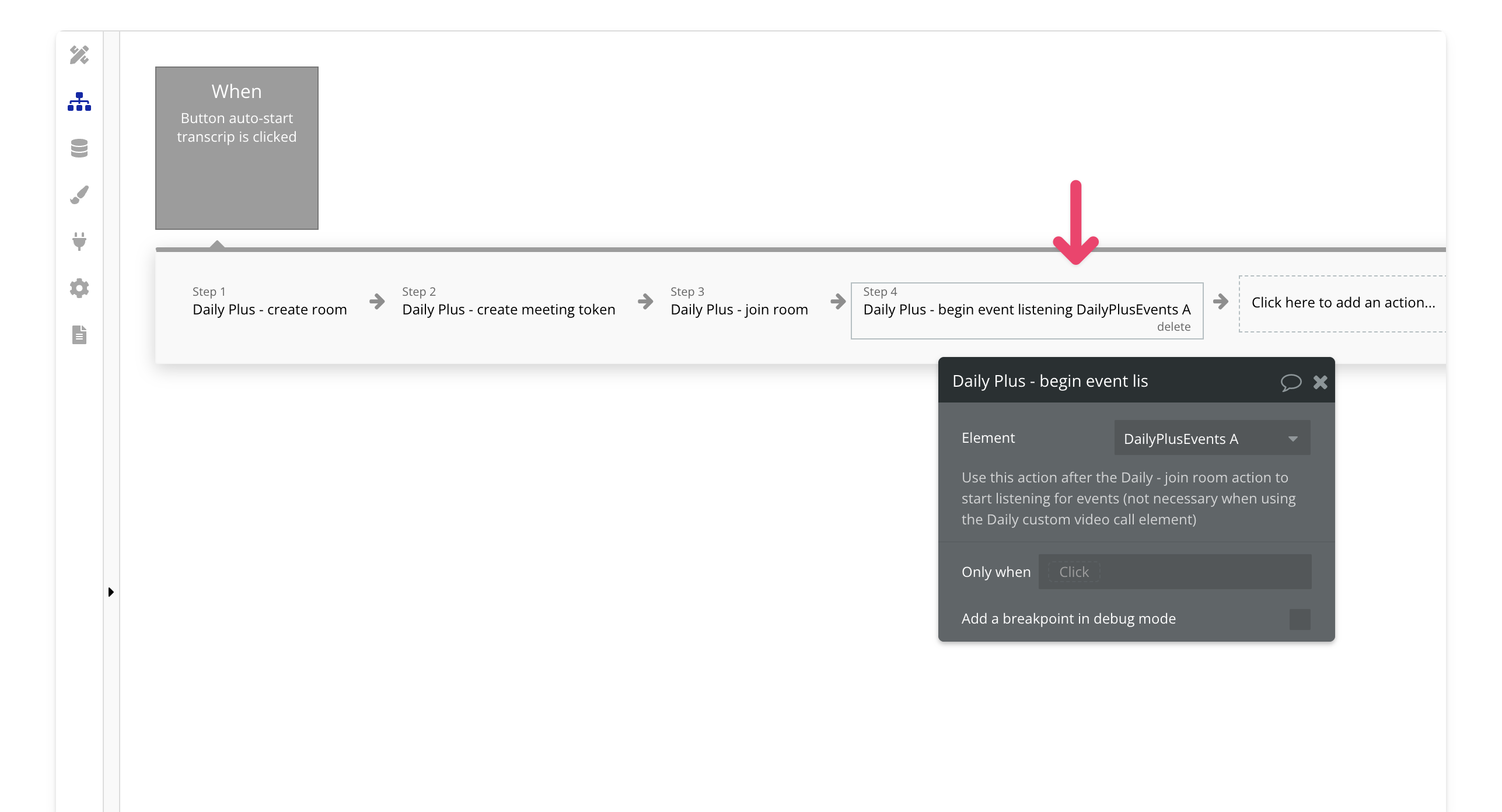Open the Design tab icon
The image size is (1502, 812).
click(79, 55)
